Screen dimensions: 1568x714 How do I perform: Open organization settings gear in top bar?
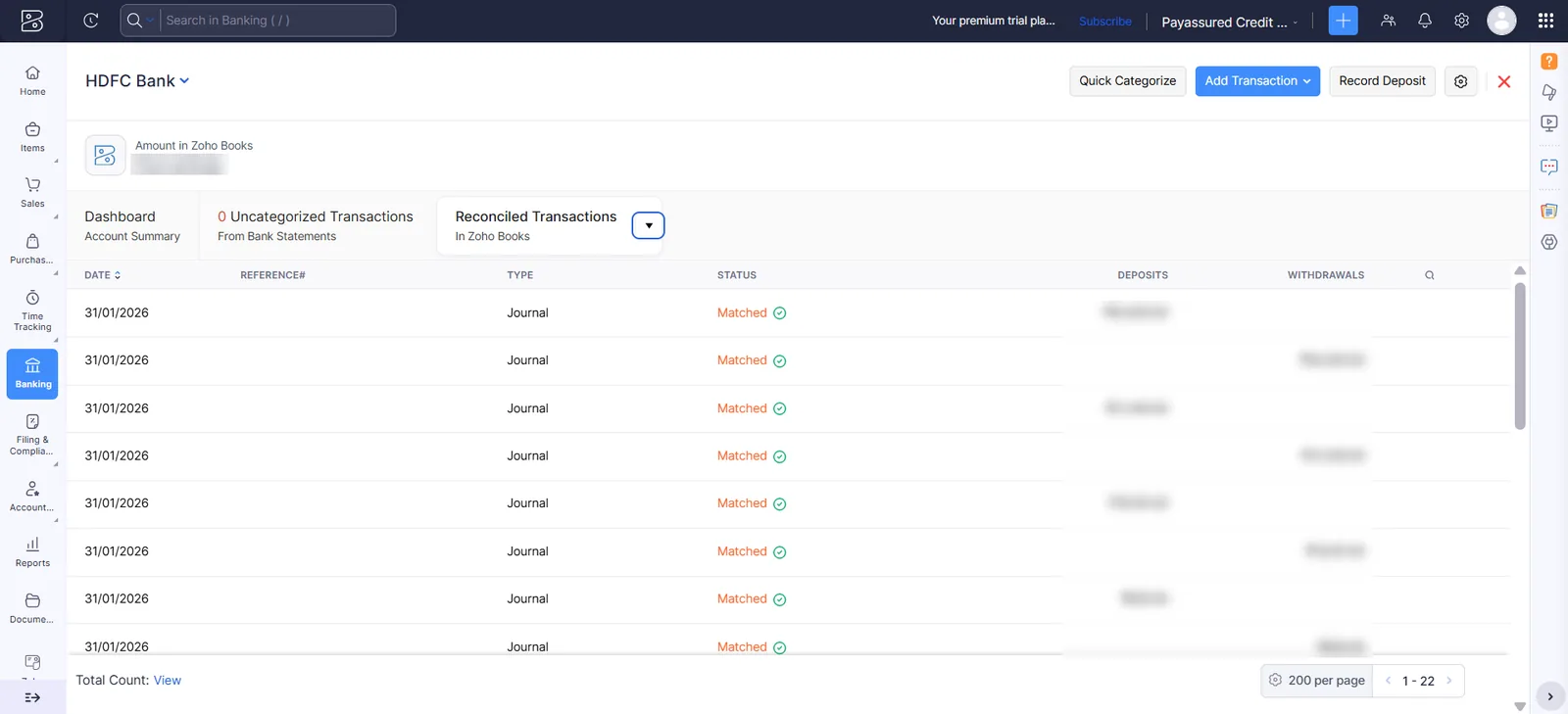(x=1461, y=21)
